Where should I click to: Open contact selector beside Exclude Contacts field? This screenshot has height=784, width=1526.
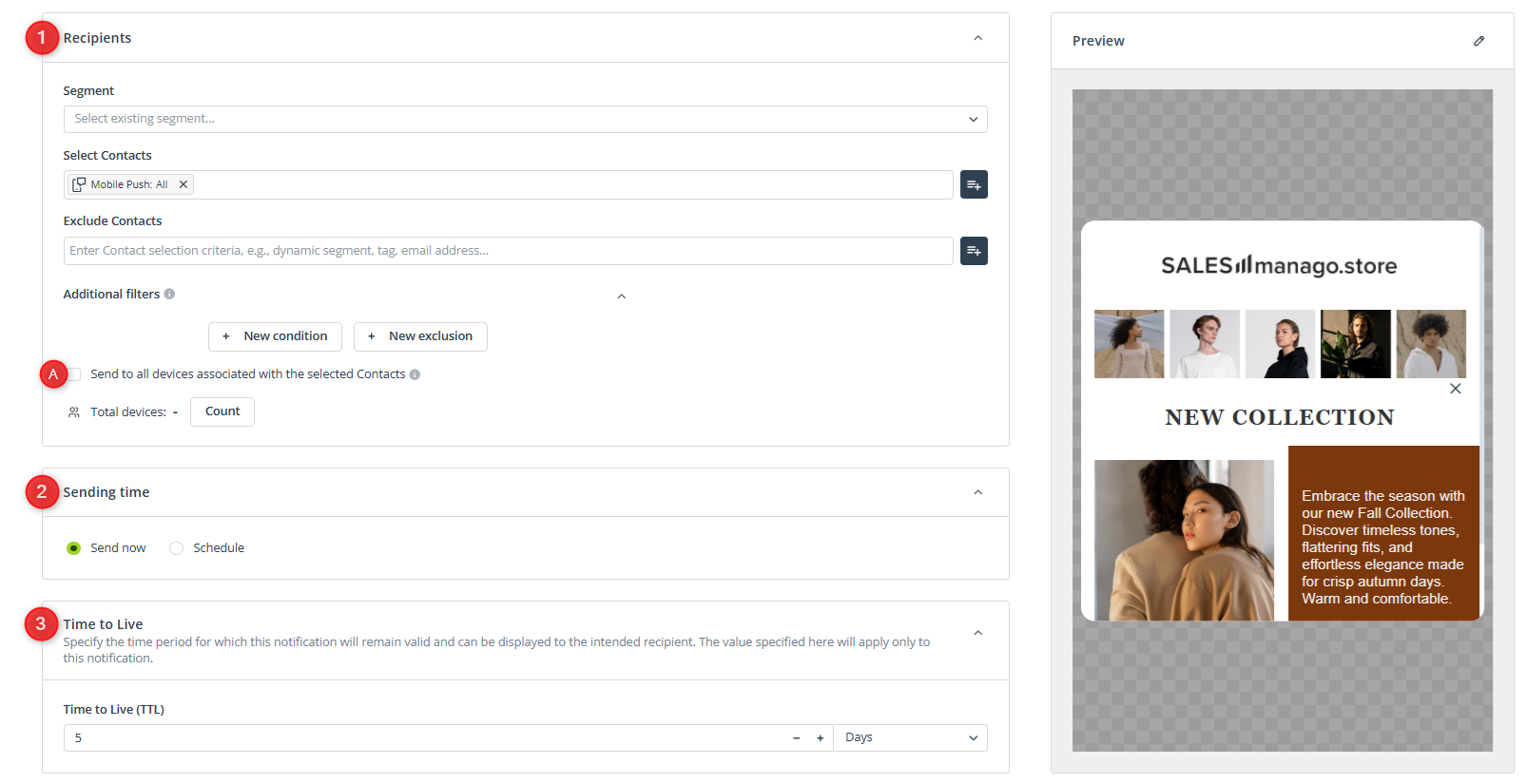974,251
